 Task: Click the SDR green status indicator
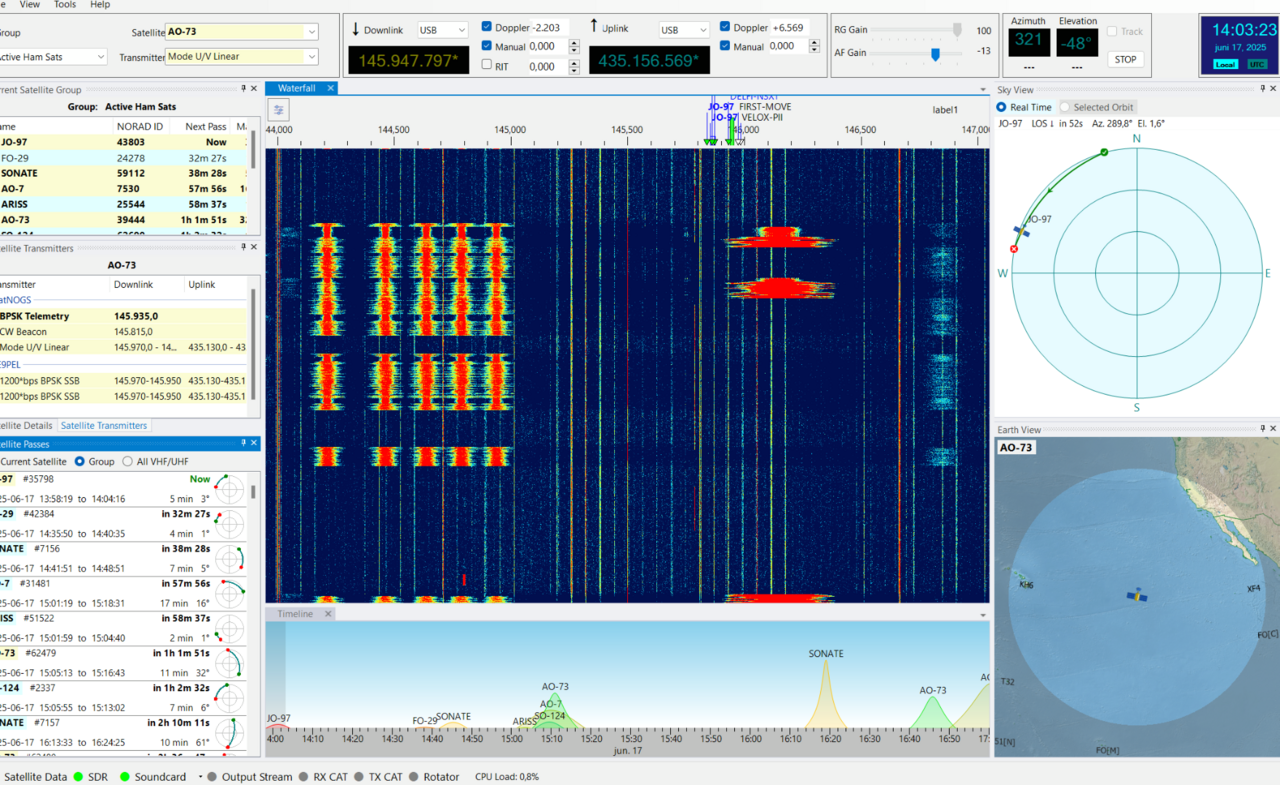click(79, 777)
